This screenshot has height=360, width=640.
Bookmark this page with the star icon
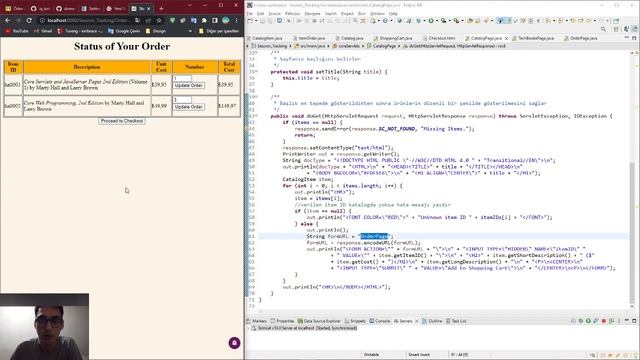[159, 20]
